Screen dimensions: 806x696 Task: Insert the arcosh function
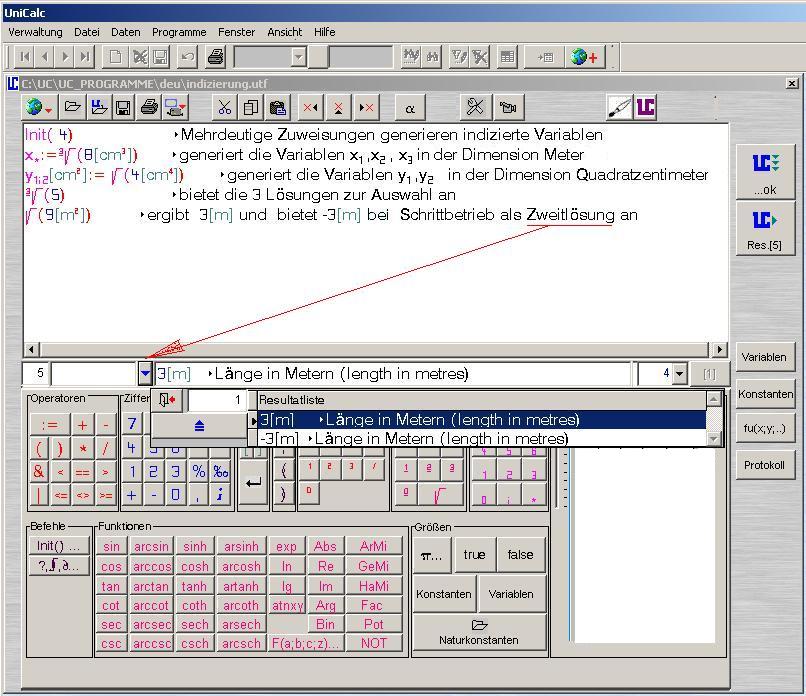pyautogui.click(x=241, y=566)
